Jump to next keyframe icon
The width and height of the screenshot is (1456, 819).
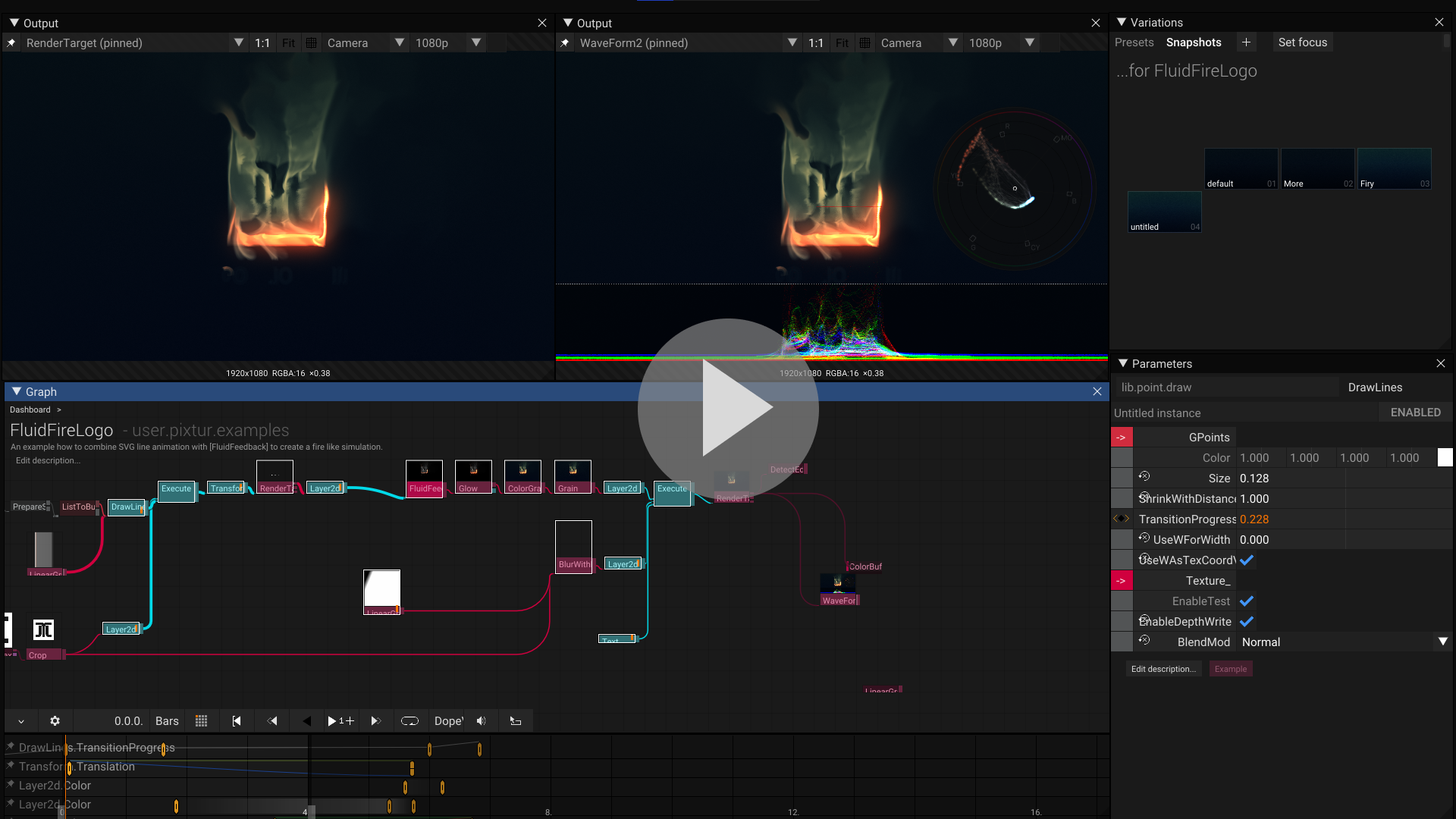[375, 721]
